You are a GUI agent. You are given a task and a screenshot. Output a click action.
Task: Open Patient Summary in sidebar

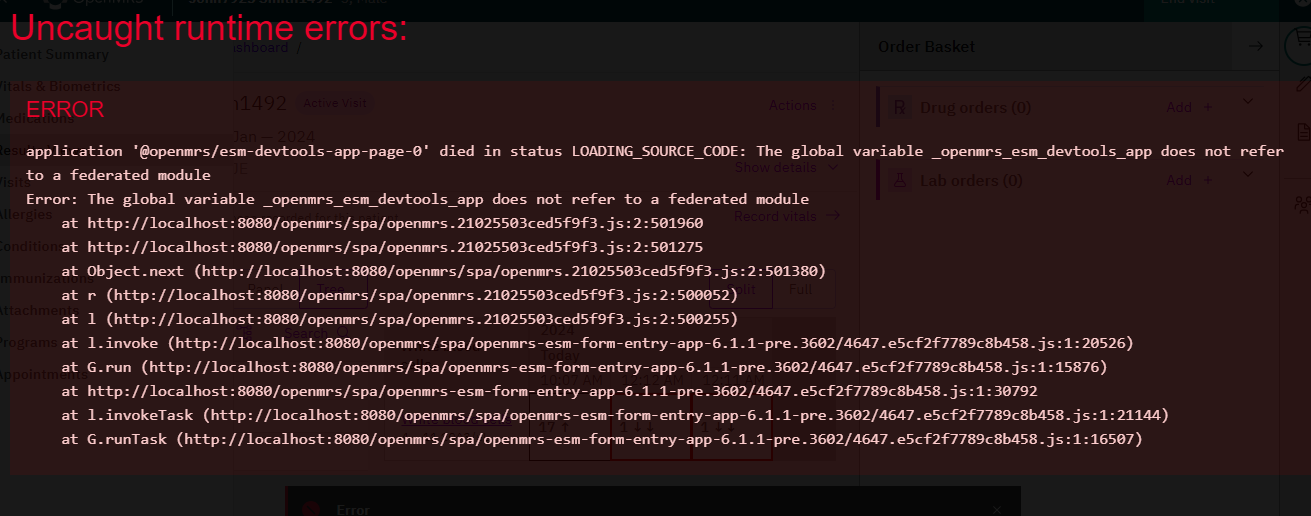click(x=54, y=55)
